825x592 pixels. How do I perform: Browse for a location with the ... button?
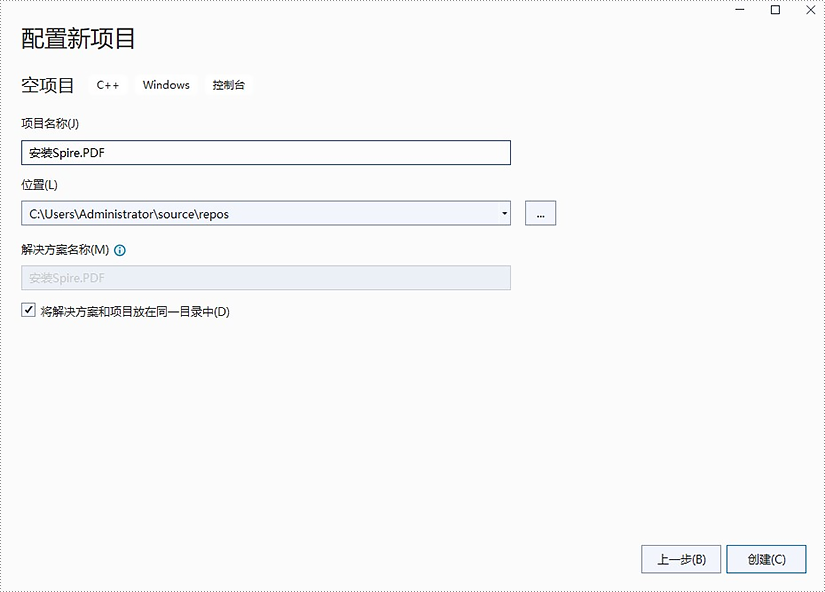tap(540, 213)
